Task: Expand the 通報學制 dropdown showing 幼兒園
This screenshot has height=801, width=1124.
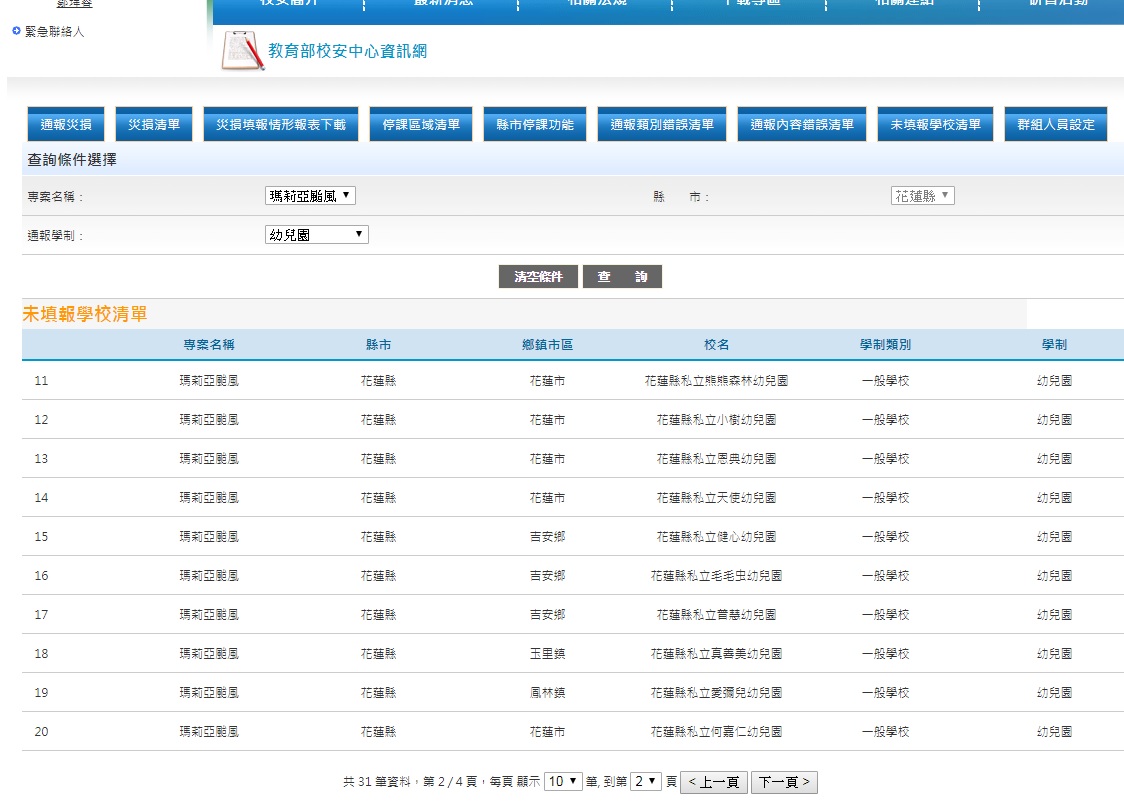Action: [317, 235]
